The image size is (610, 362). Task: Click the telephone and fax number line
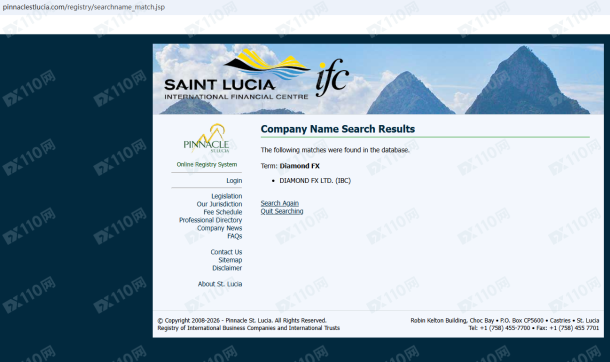click(x=534, y=328)
